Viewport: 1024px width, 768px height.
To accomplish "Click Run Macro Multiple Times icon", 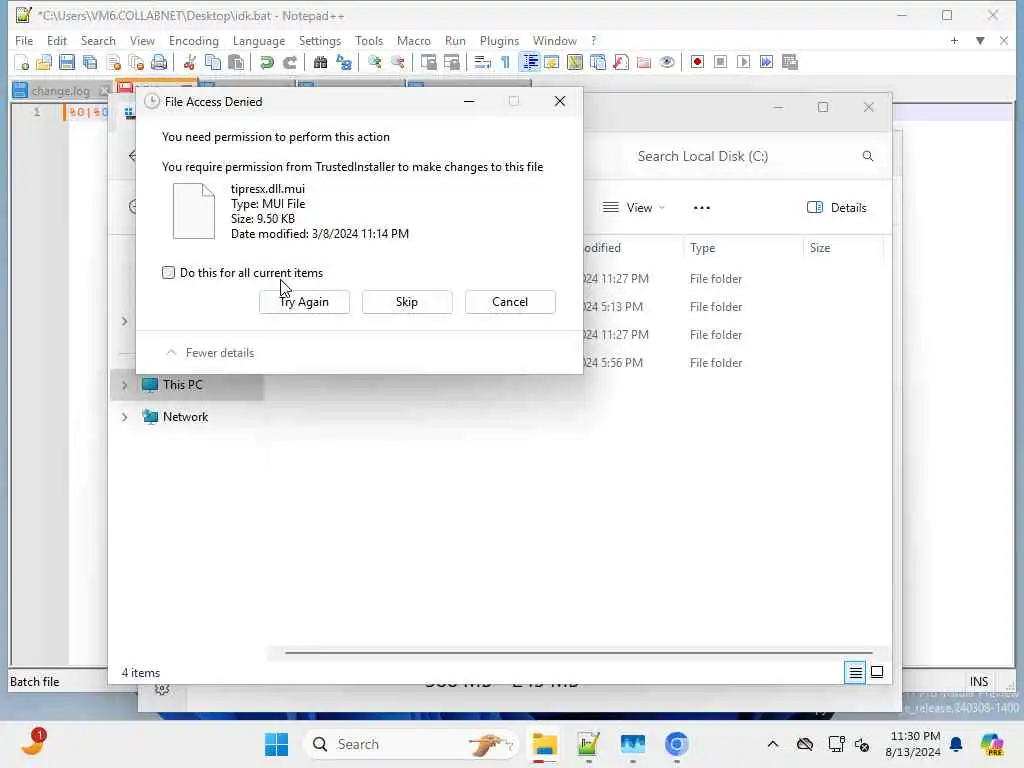I will click(767, 63).
